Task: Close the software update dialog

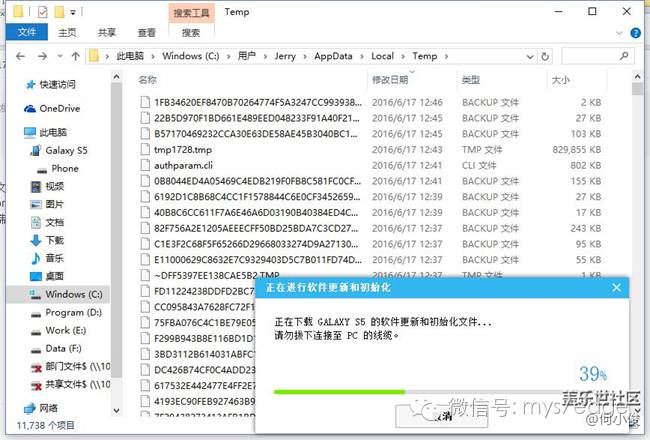Action: pos(616,287)
